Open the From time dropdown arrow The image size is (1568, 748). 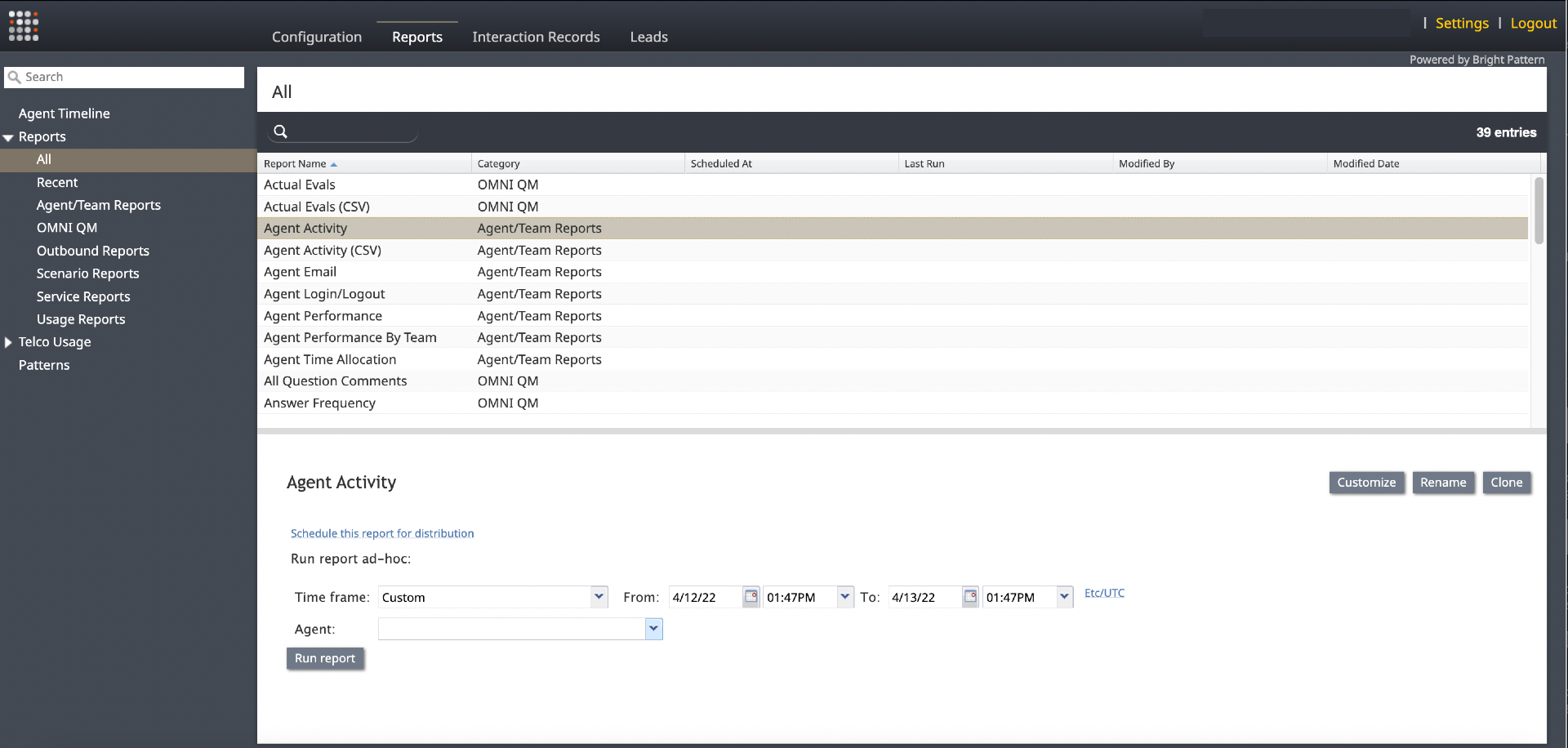(x=845, y=597)
